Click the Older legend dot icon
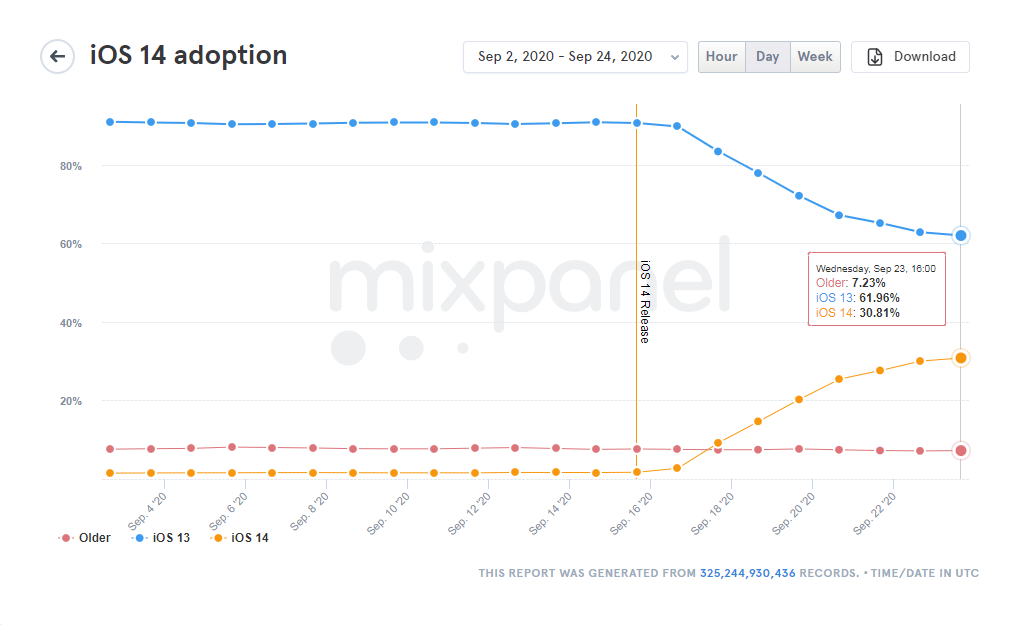This screenshot has height=625, width=1019. click(66, 538)
